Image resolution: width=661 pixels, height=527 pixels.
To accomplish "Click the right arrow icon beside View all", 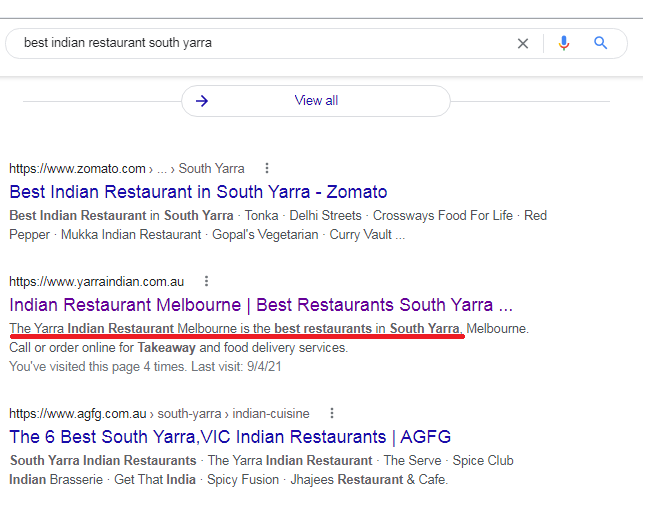I will coord(202,101).
